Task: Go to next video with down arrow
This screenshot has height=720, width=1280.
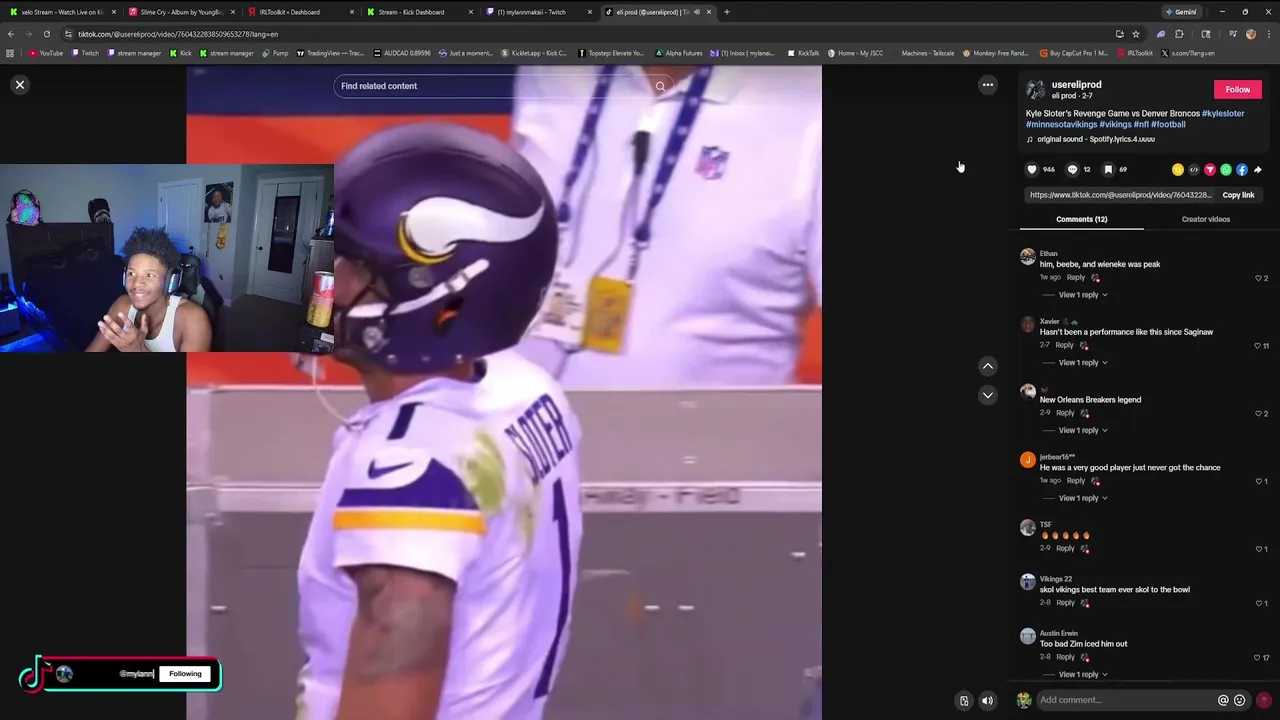Action: coord(988,395)
